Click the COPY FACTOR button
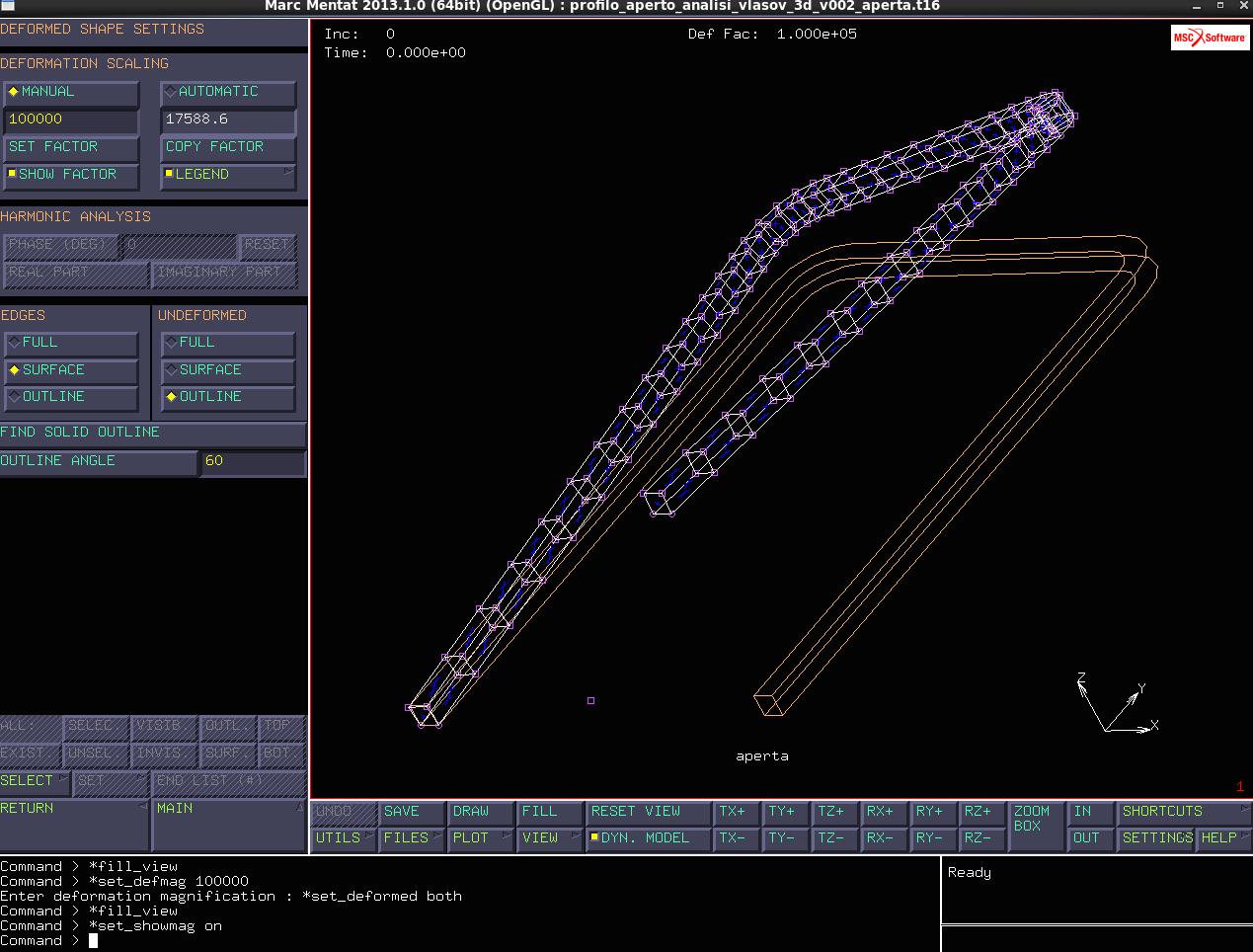 pyautogui.click(x=228, y=147)
